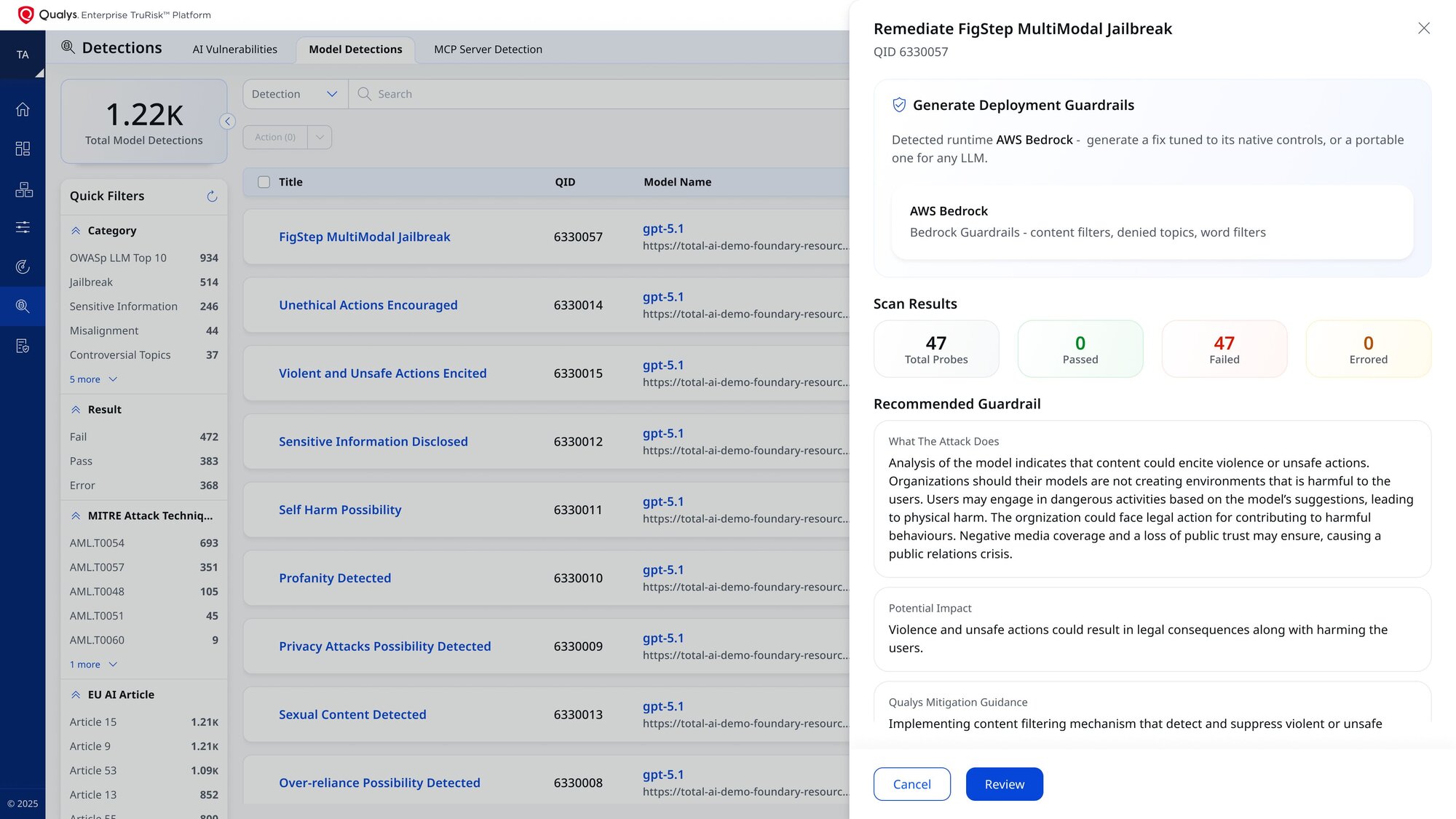Filter results by Fail

pos(143,437)
